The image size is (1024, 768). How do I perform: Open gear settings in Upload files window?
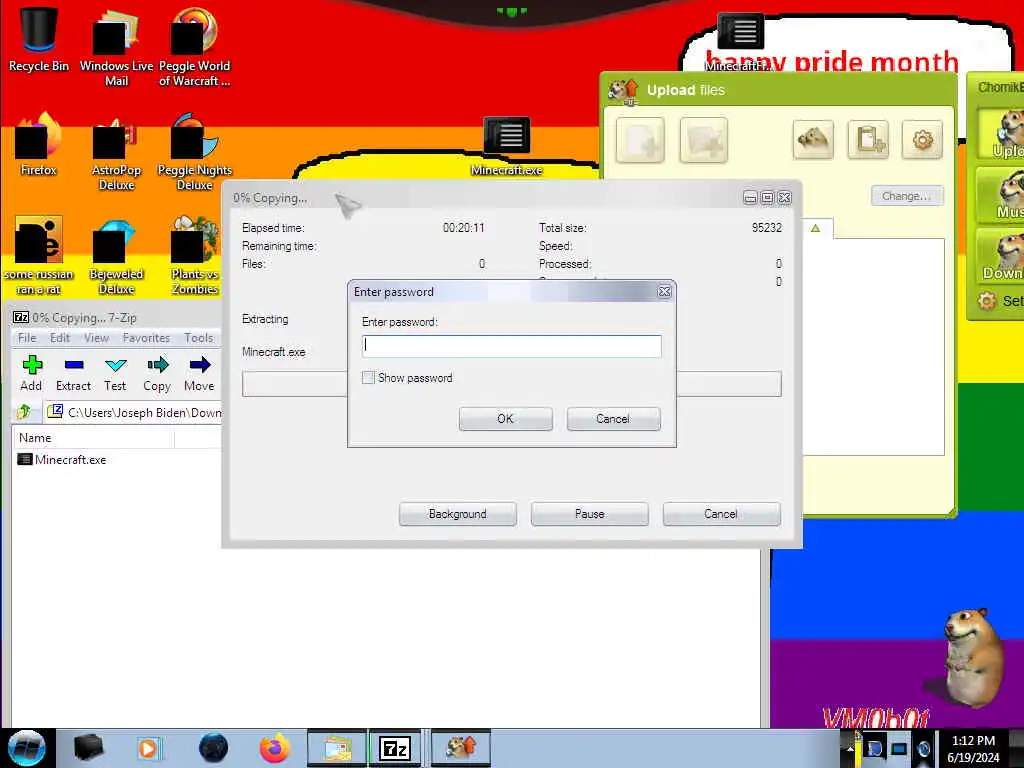922,139
